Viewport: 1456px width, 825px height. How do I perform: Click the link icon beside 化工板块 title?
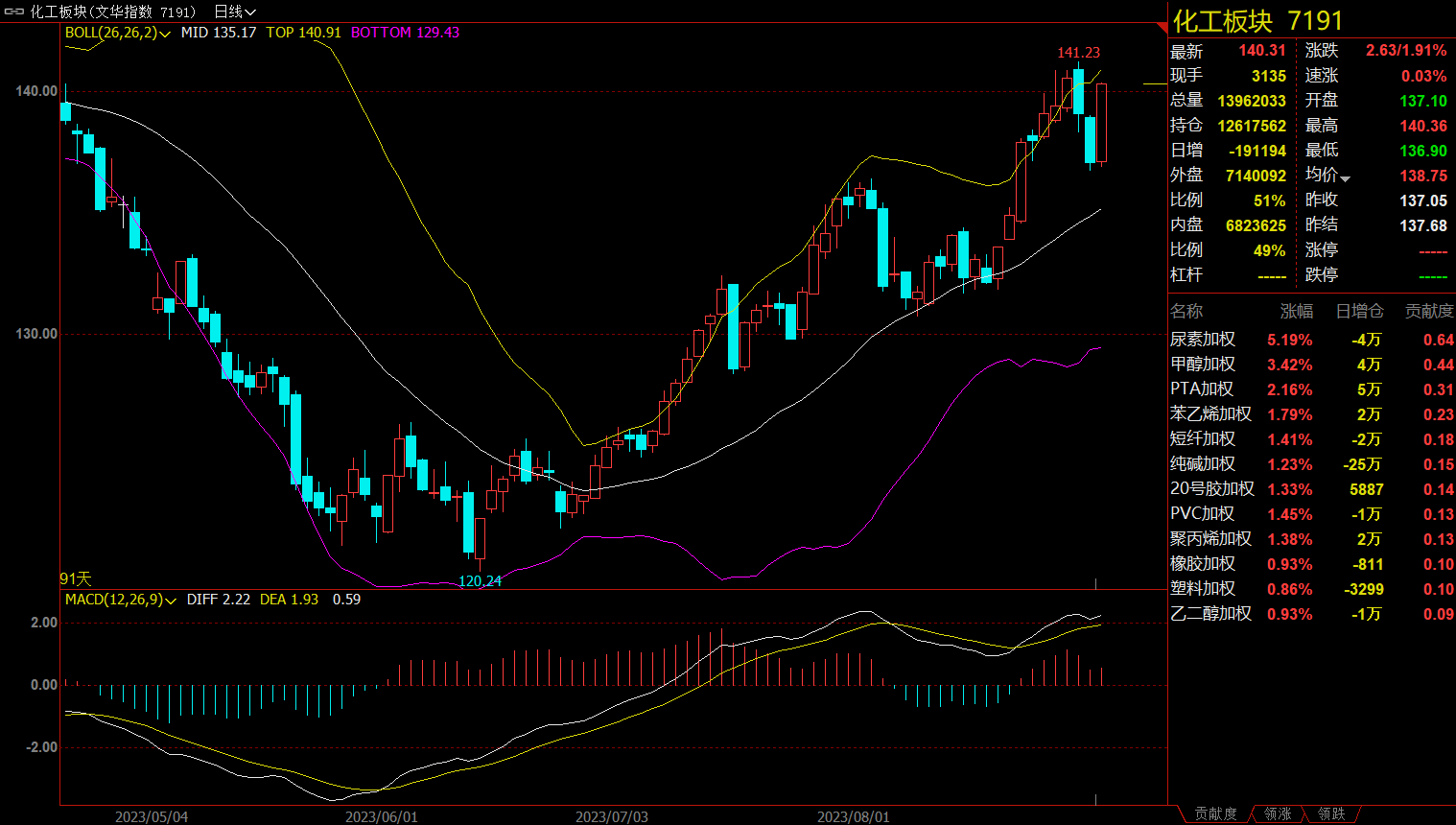pos(14,12)
